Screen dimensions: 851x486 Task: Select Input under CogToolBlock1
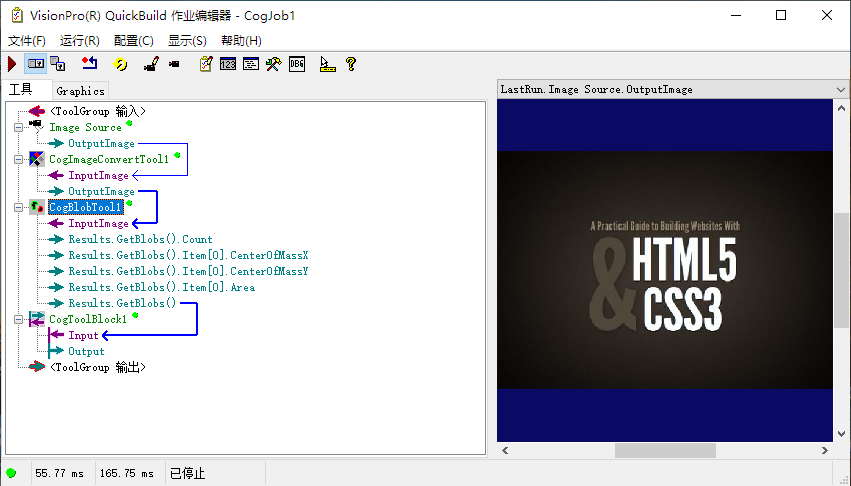coord(83,335)
